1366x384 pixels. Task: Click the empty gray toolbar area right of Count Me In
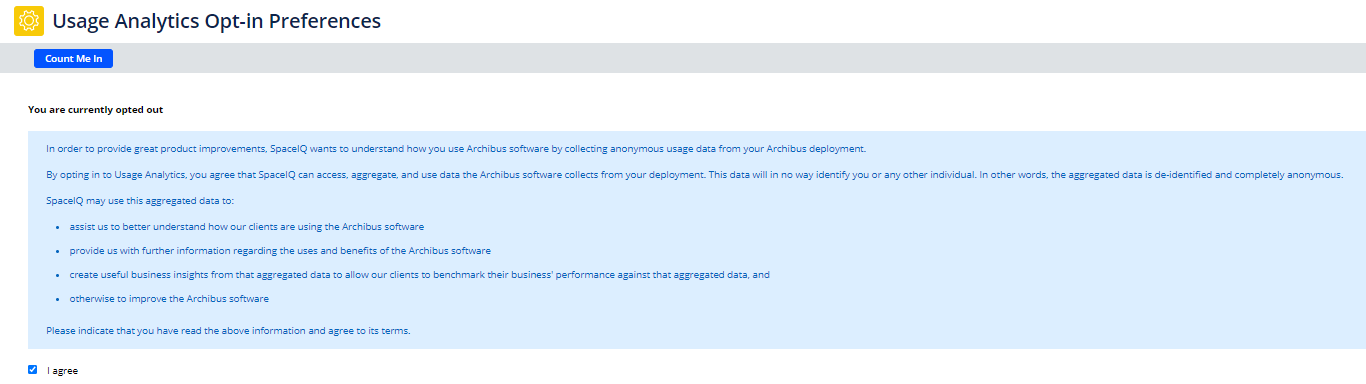740,59
